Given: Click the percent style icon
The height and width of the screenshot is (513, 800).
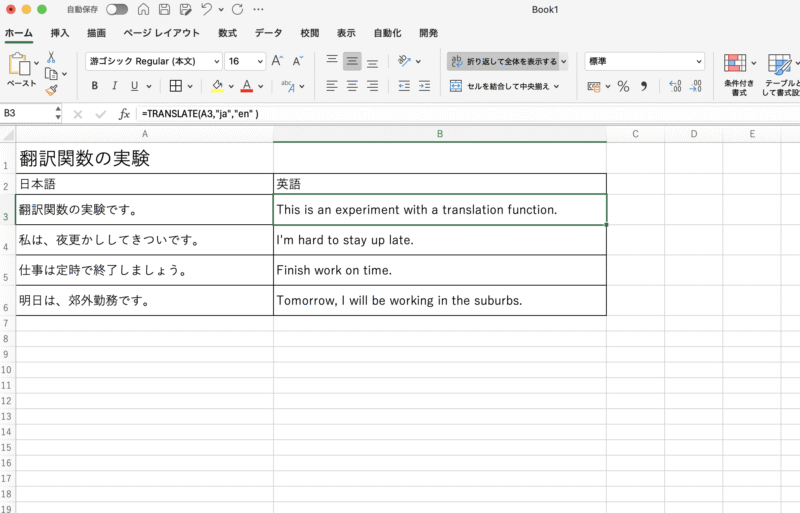Looking at the screenshot, I should coord(623,86).
